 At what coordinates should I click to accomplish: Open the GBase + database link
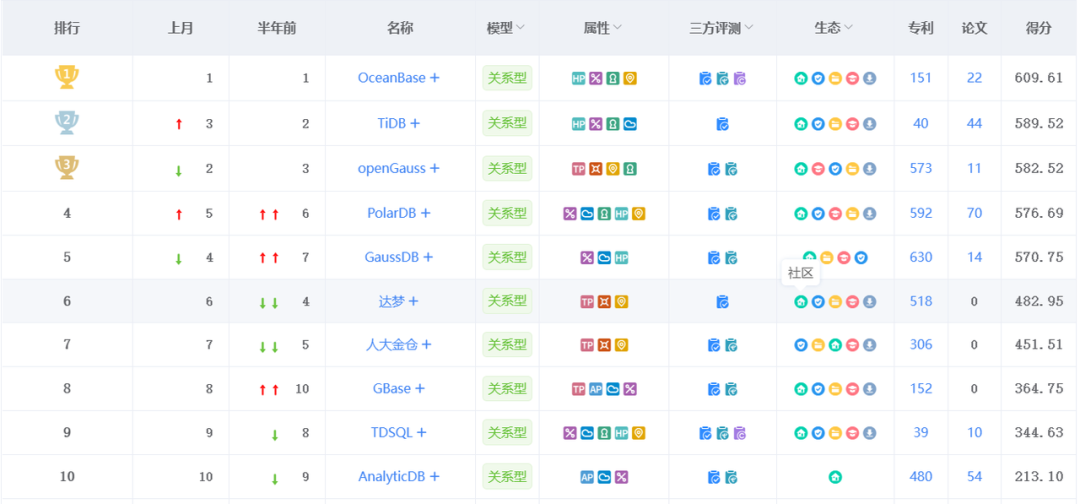pos(398,388)
